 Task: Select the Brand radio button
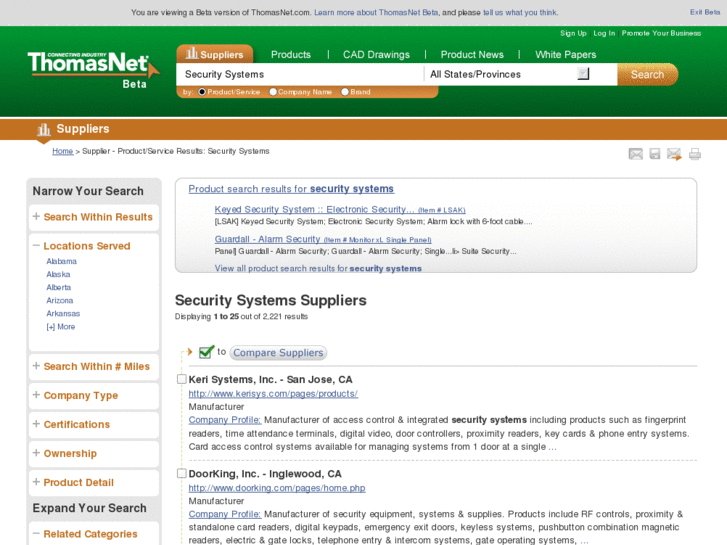coord(345,92)
